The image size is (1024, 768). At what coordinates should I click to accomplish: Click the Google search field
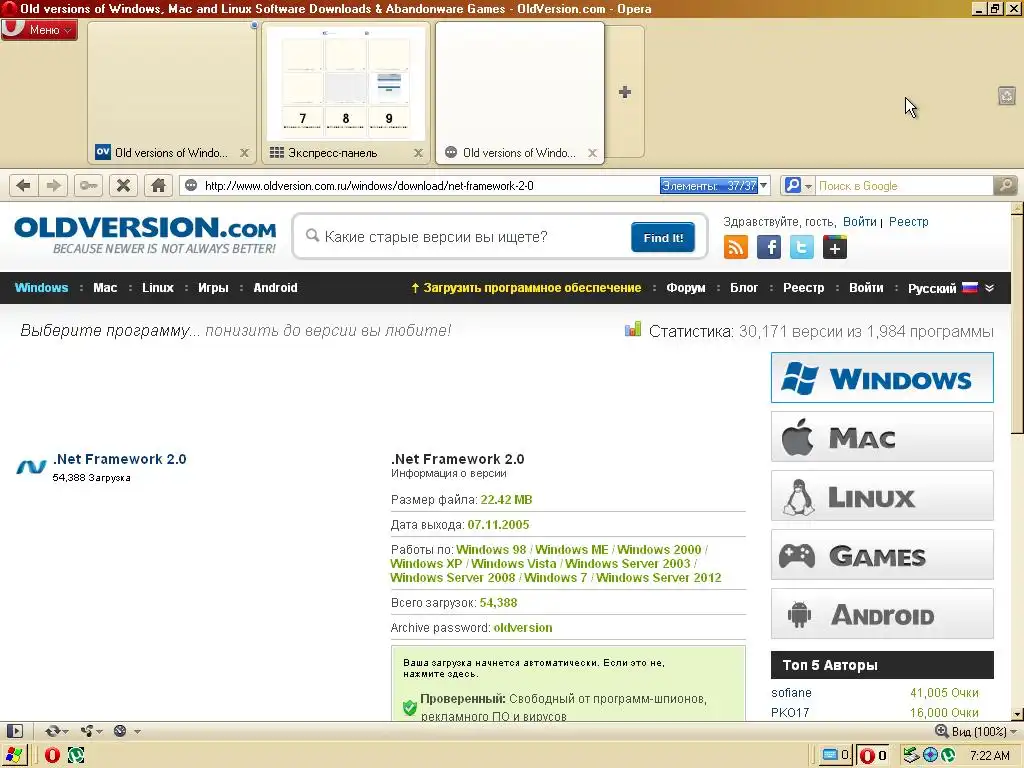tap(904, 186)
